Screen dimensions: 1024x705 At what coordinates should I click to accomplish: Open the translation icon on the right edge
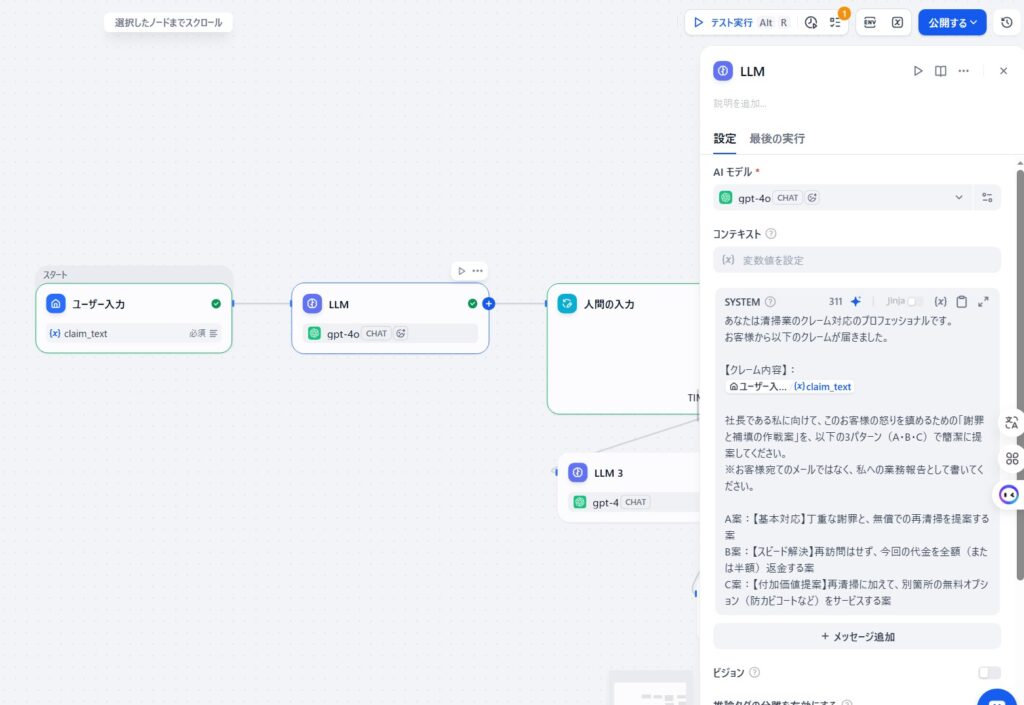click(x=1014, y=424)
